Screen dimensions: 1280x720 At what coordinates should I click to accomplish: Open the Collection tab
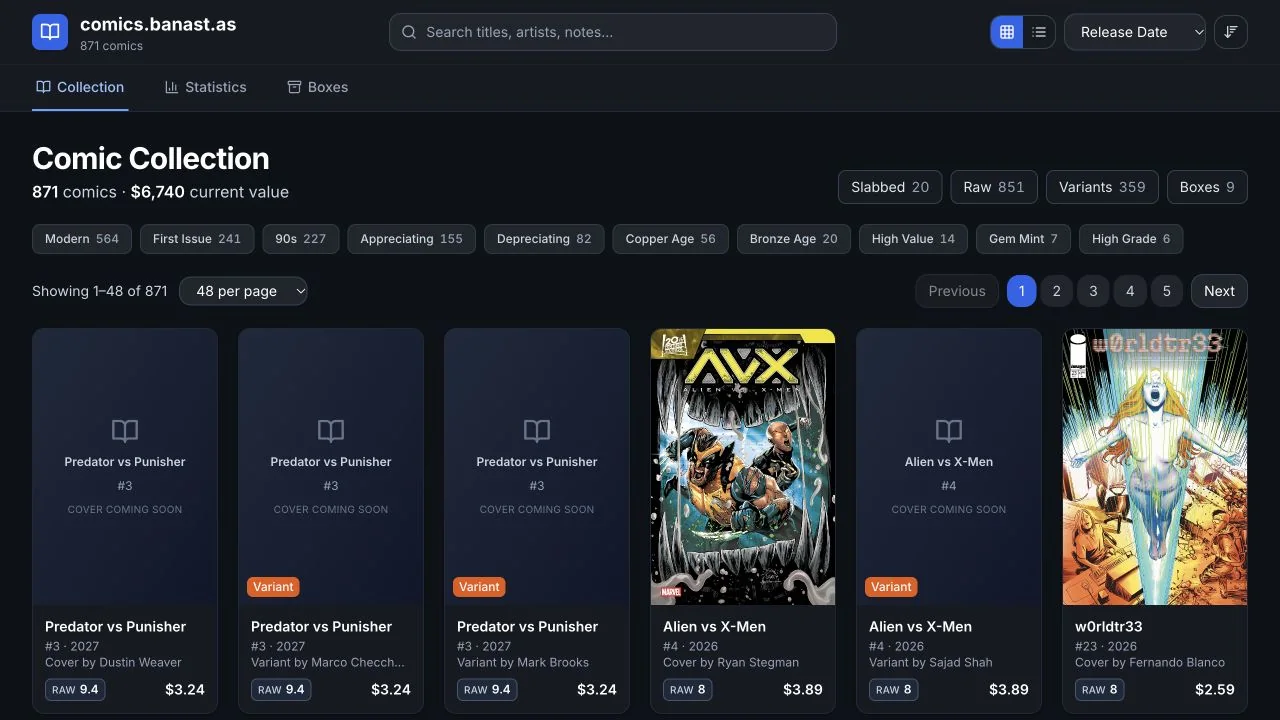click(x=80, y=87)
